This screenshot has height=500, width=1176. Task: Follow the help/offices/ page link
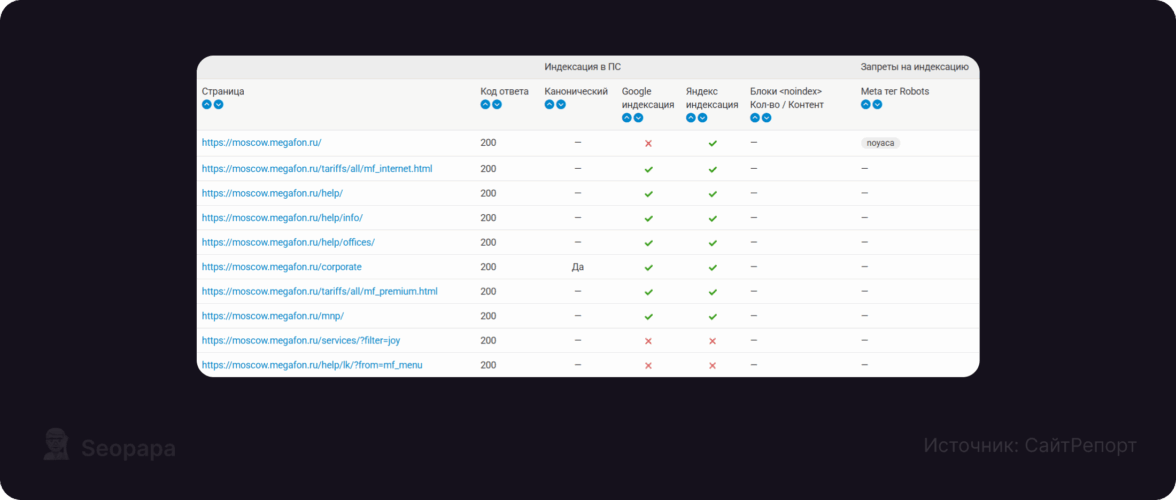click(x=288, y=242)
